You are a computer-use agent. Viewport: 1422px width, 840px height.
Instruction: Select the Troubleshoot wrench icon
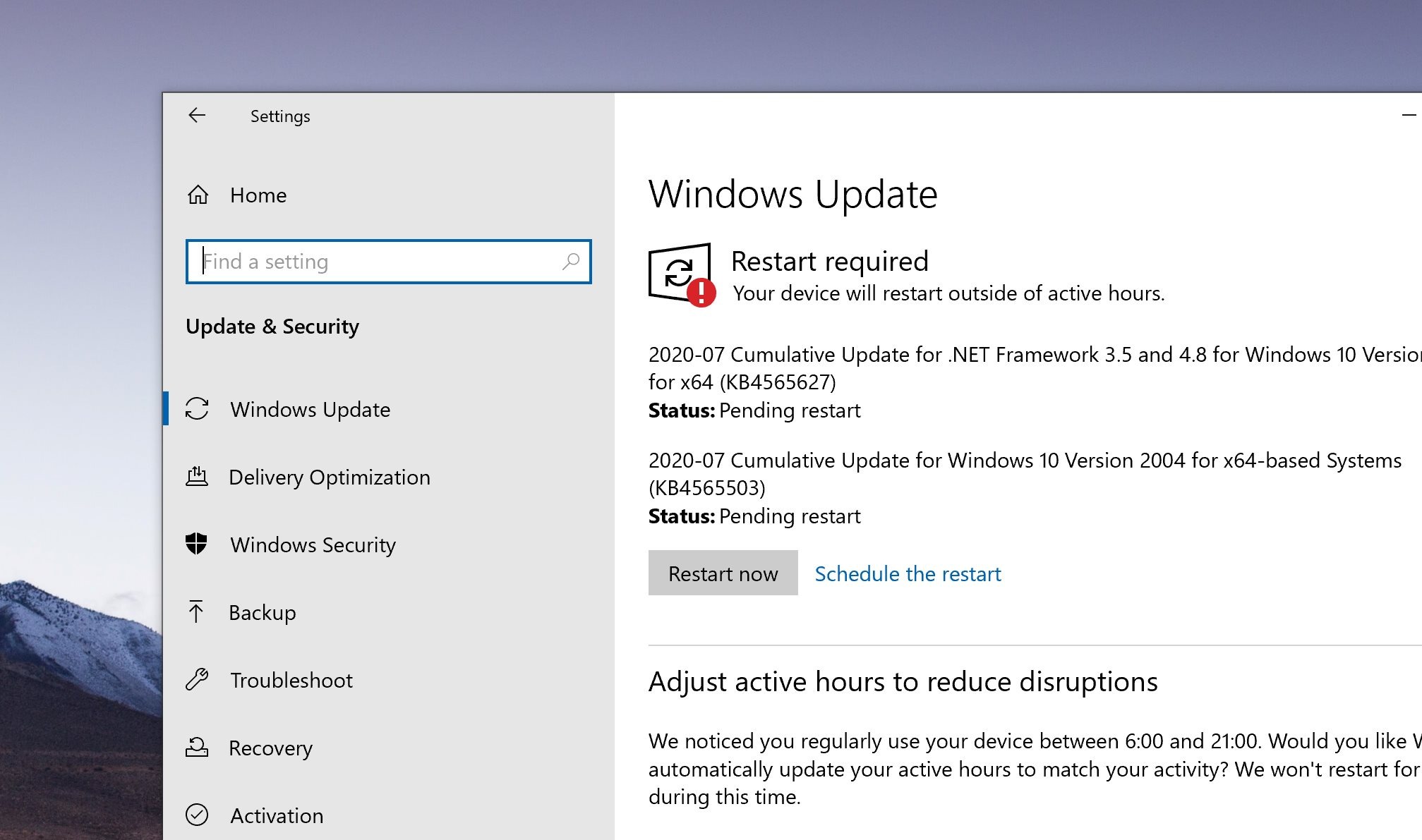[x=198, y=680]
